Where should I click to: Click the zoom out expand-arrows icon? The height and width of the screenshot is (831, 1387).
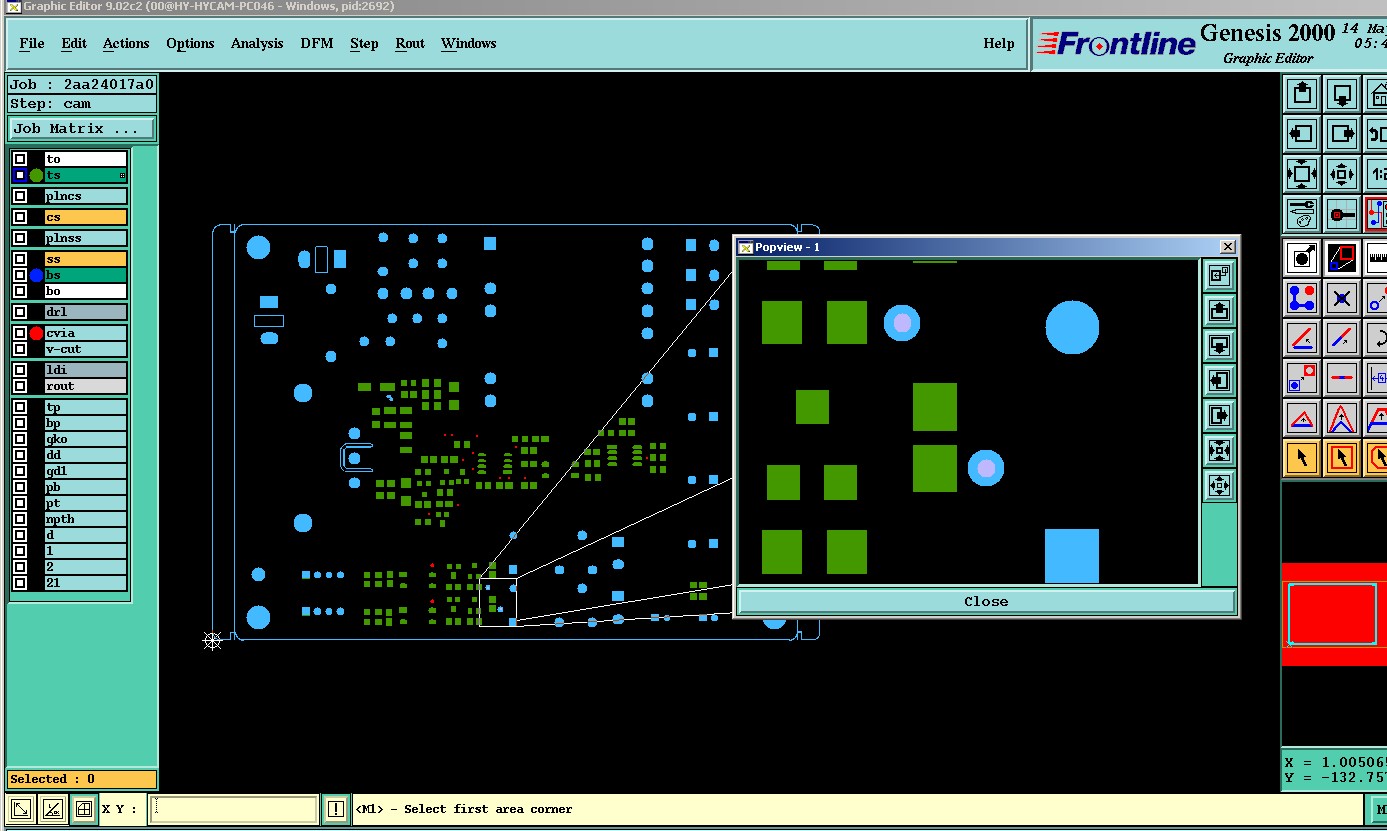(x=1301, y=174)
